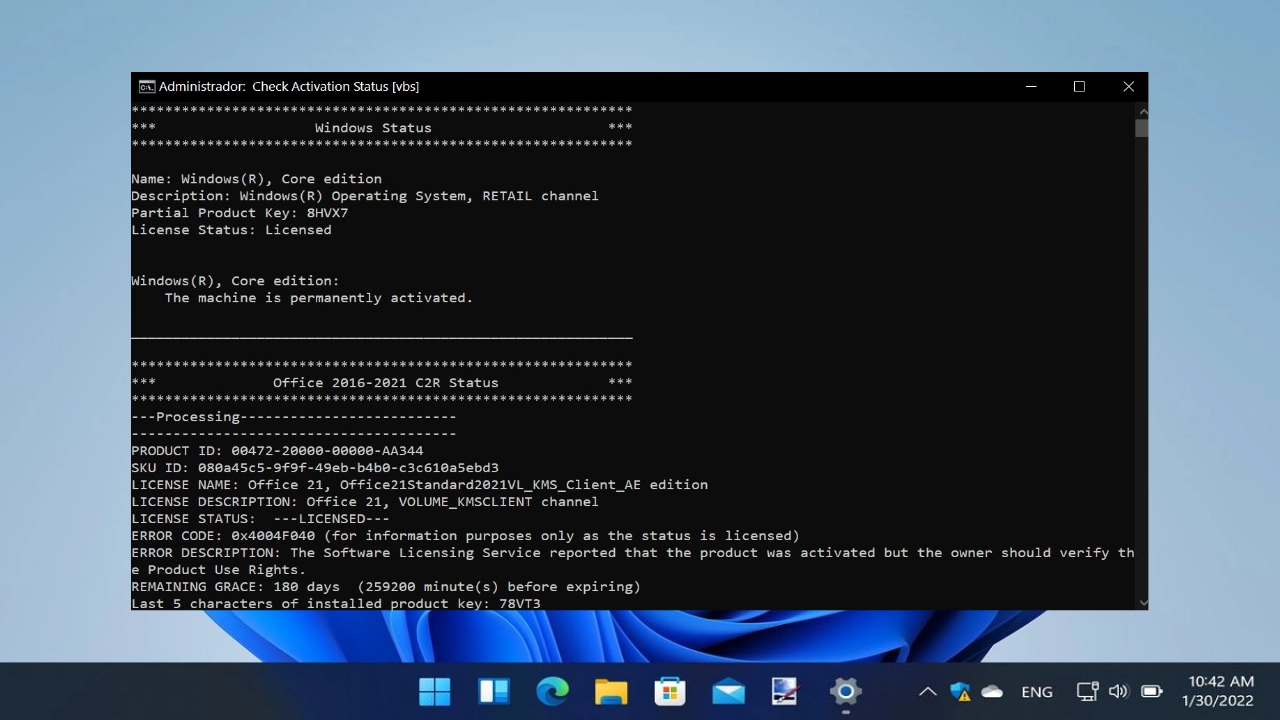This screenshot has height=720, width=1280.
Task: Click 'LICENSE STATUS: ---LICENSED---' line
Action: 260,519
